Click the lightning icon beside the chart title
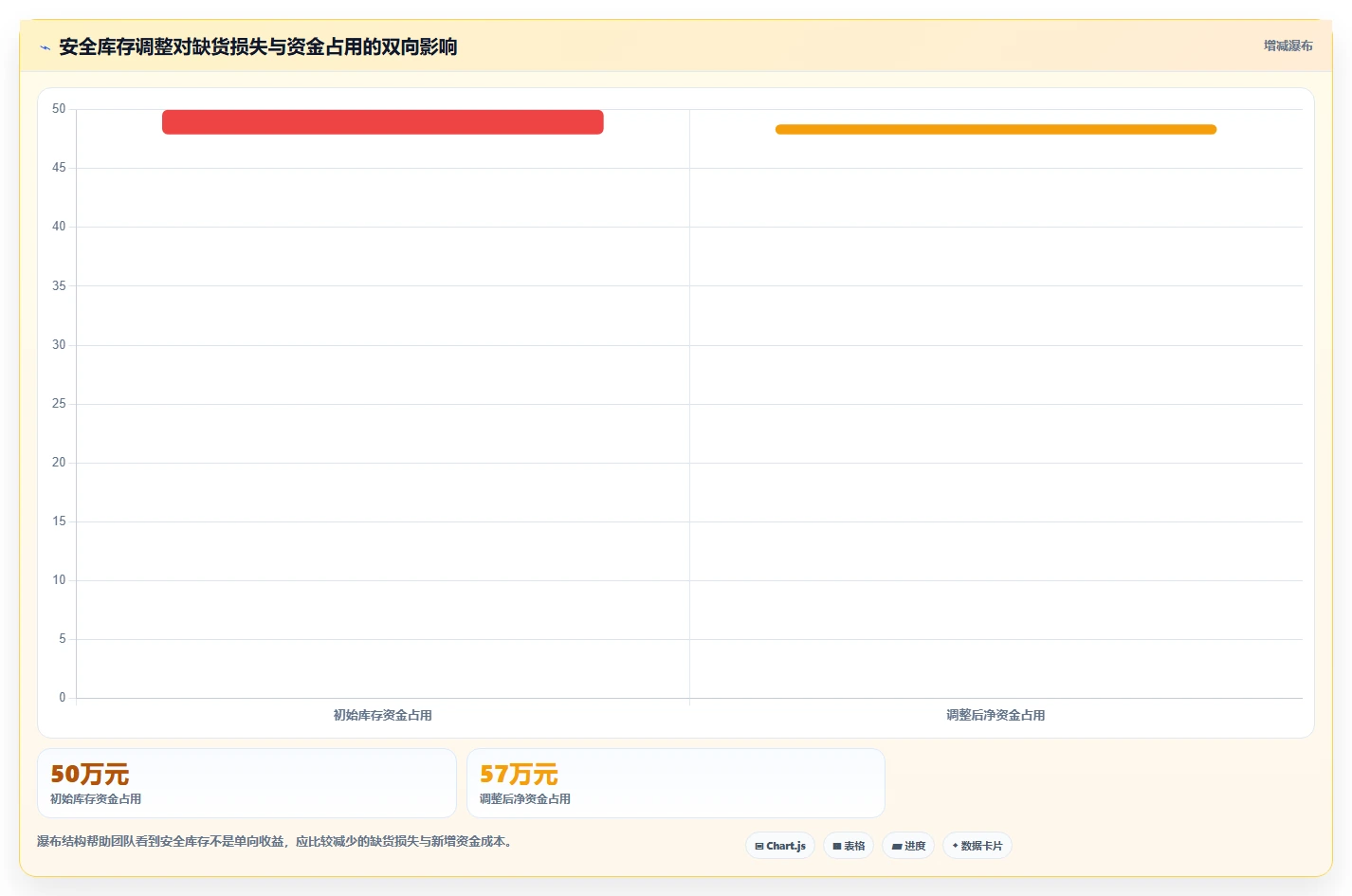 tap(45, 47)
